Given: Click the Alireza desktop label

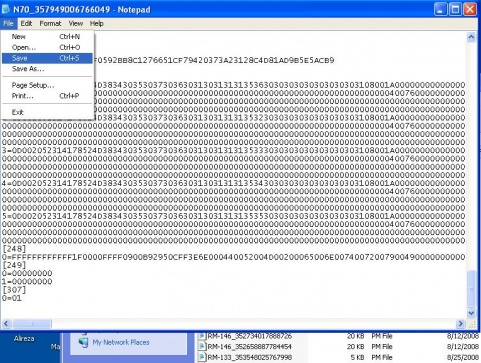Looking at the screenshot, I should point(24,338).
